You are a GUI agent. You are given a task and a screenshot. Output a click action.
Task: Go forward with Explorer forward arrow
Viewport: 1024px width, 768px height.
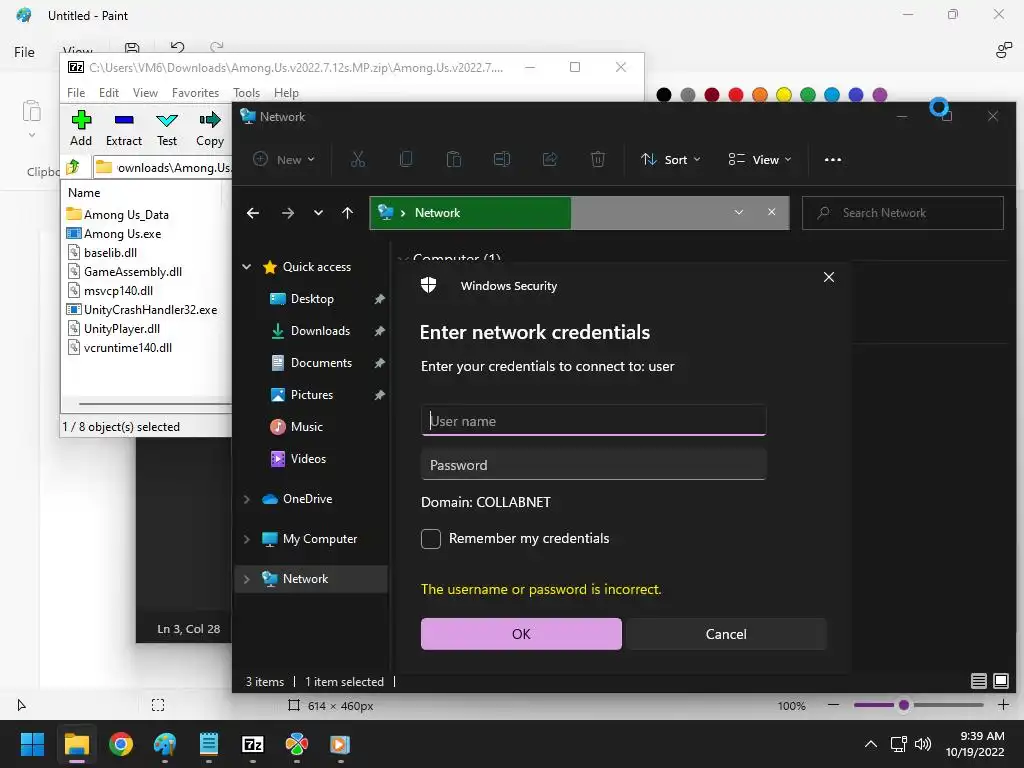287,213
